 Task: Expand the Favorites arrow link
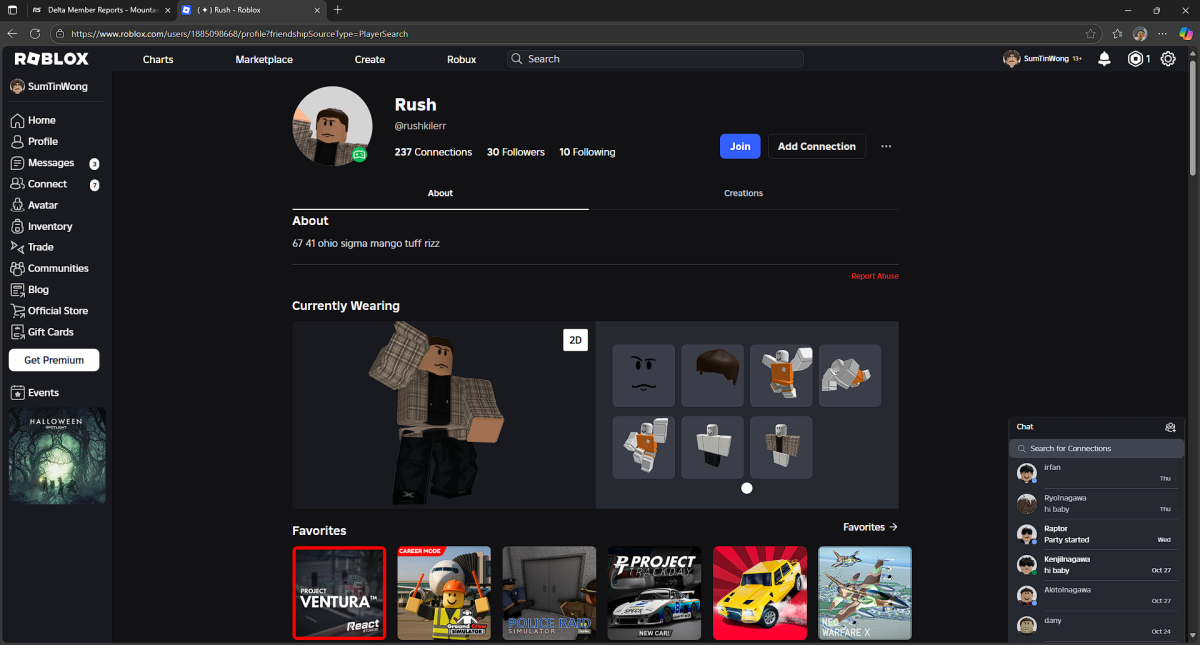(870, 527)
